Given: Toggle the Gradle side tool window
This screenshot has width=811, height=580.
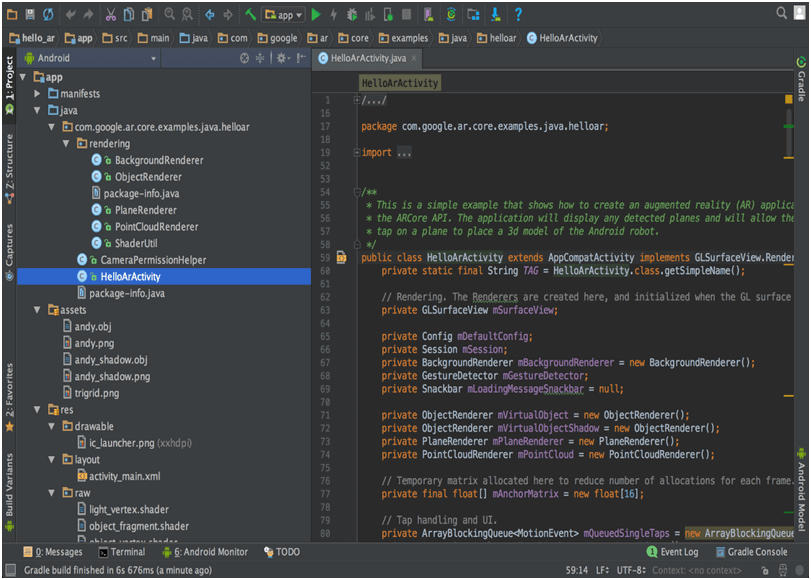Looking at the screenshot, I should [801, 79].
